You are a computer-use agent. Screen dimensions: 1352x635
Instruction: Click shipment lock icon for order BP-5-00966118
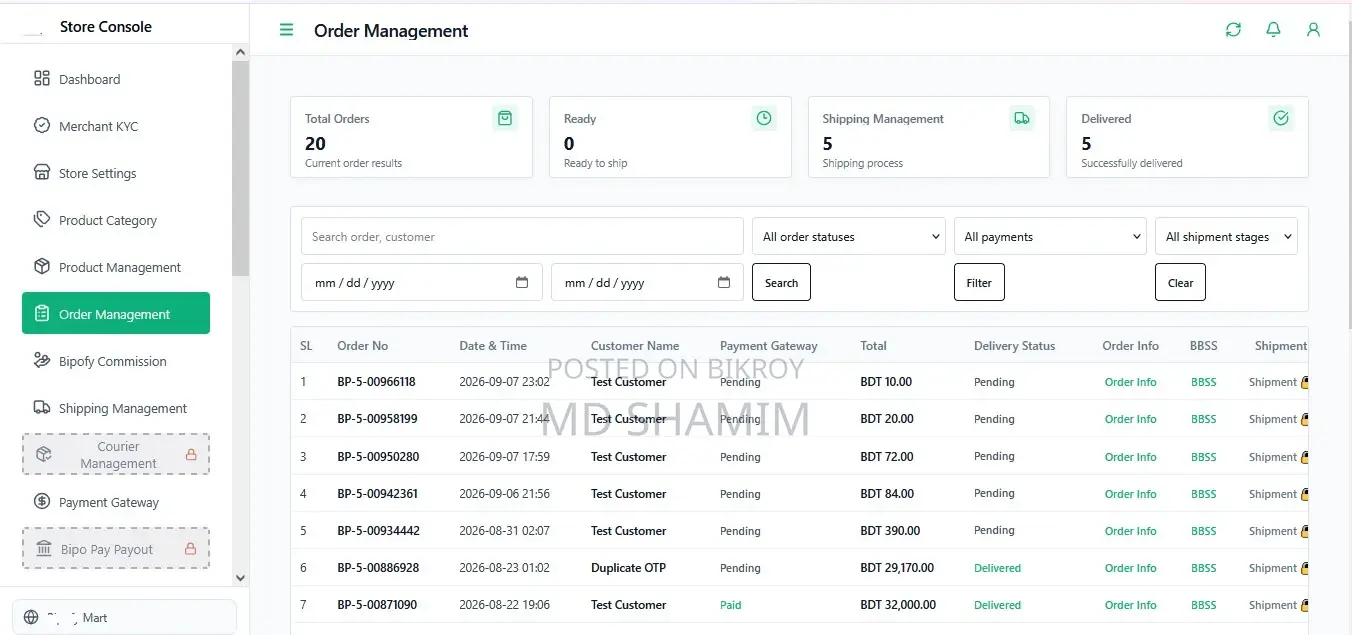[1304, 382]
